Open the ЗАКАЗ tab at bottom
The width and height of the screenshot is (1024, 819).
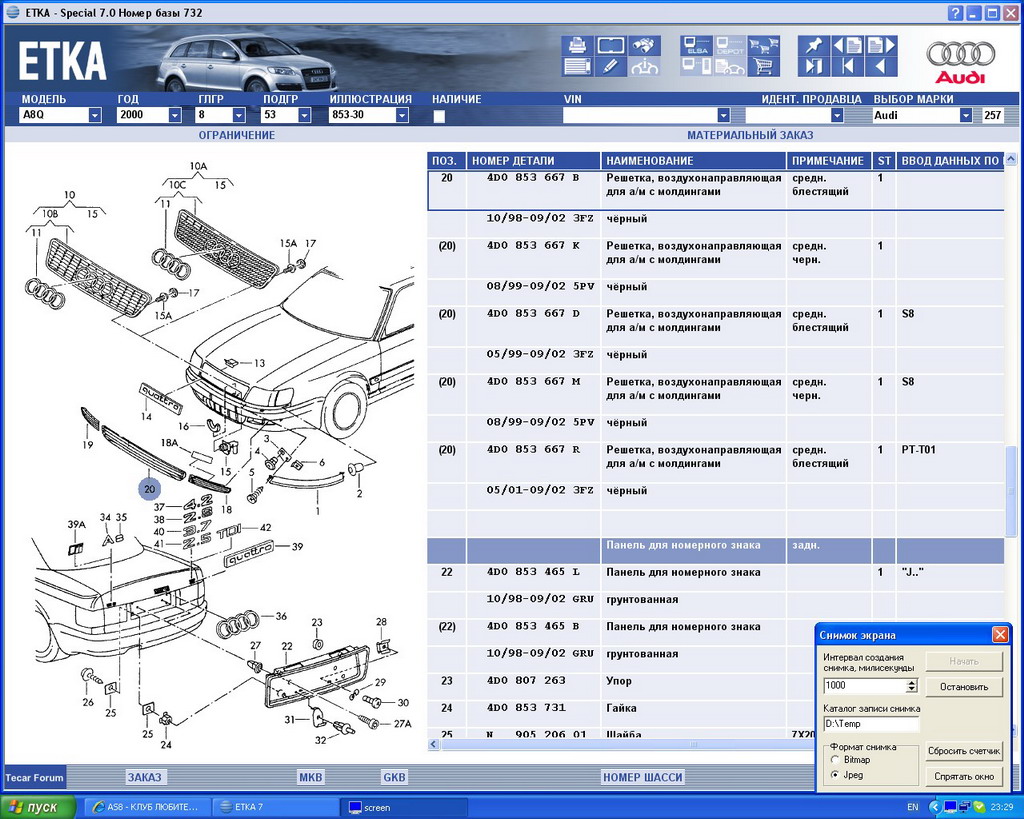coord(144,777)
